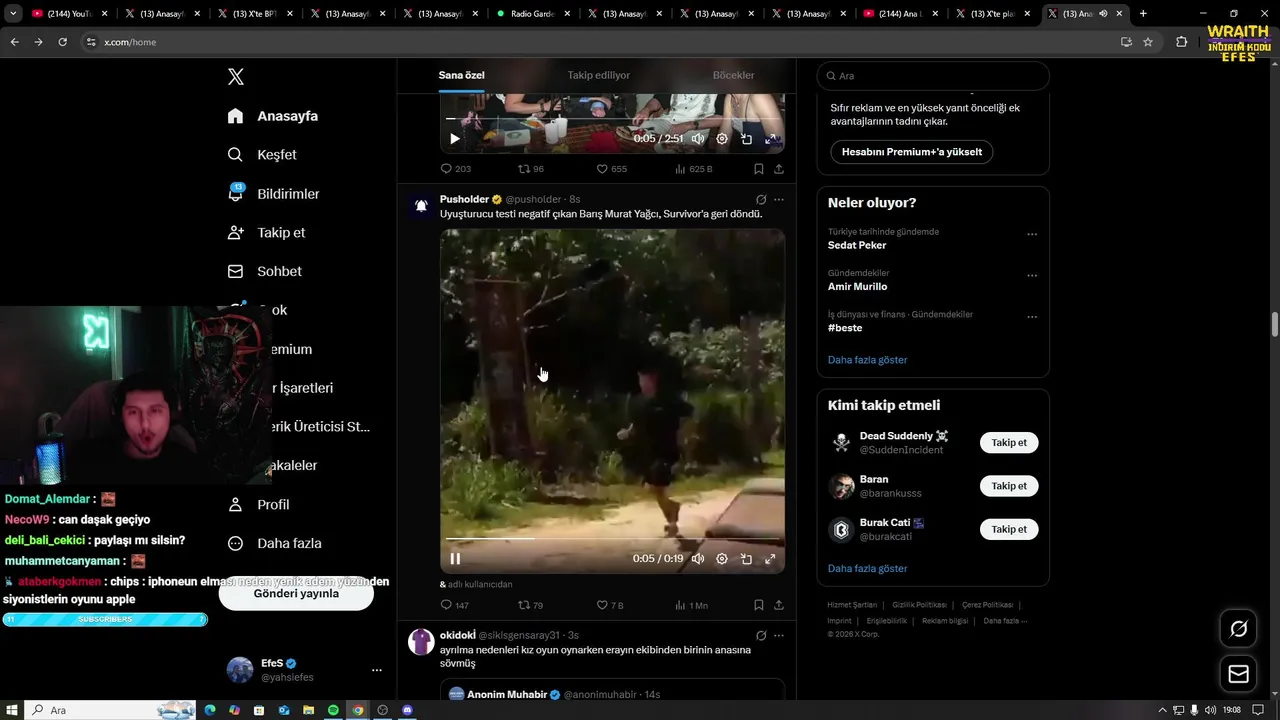Image resolution: width=1280 pixels, height=720 pixels.
Task: Expand top video to fullscreen
Action: pyautogui.click(x=770, y=139)
